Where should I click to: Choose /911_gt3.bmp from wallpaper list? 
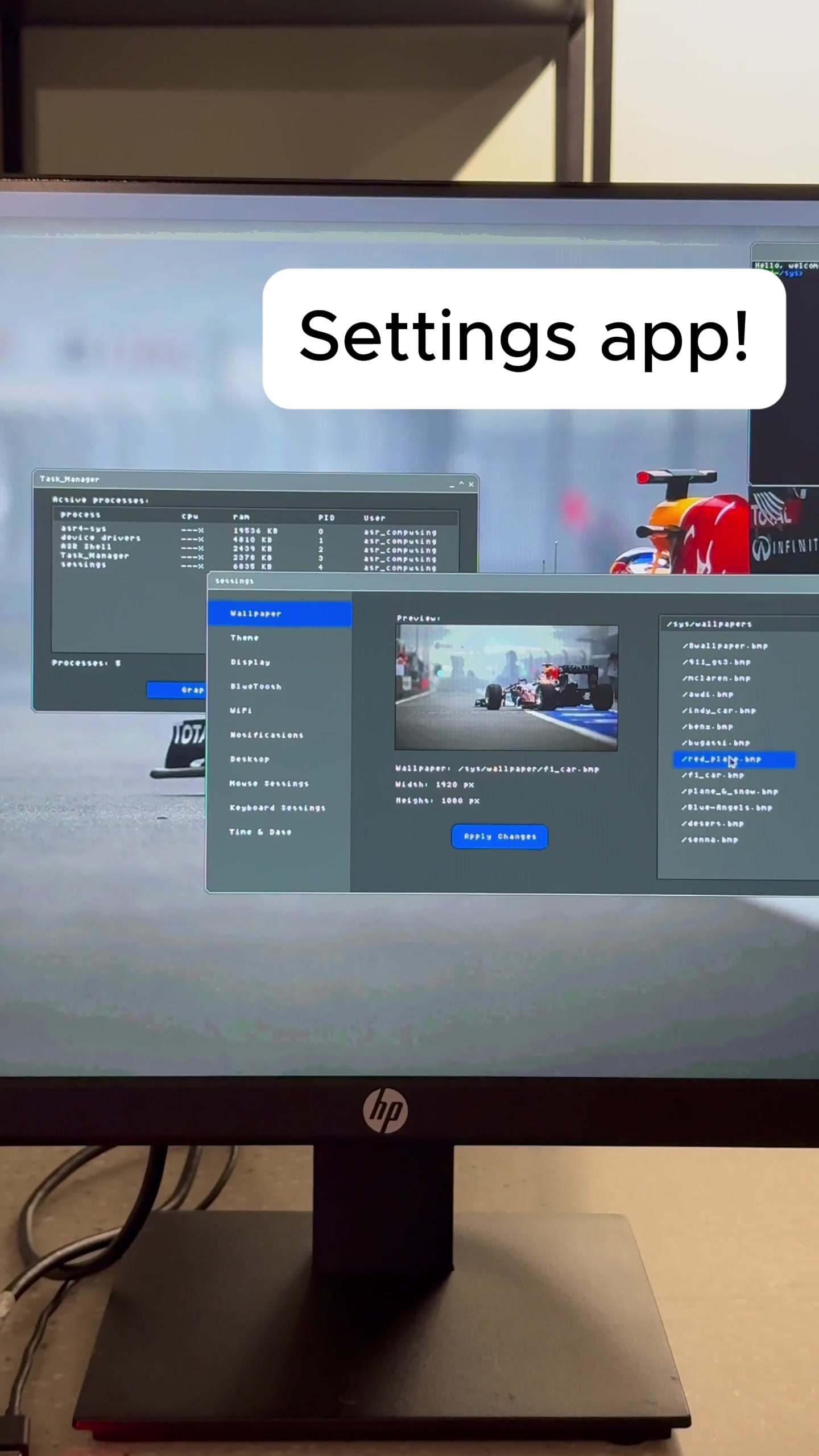[717, 662]
